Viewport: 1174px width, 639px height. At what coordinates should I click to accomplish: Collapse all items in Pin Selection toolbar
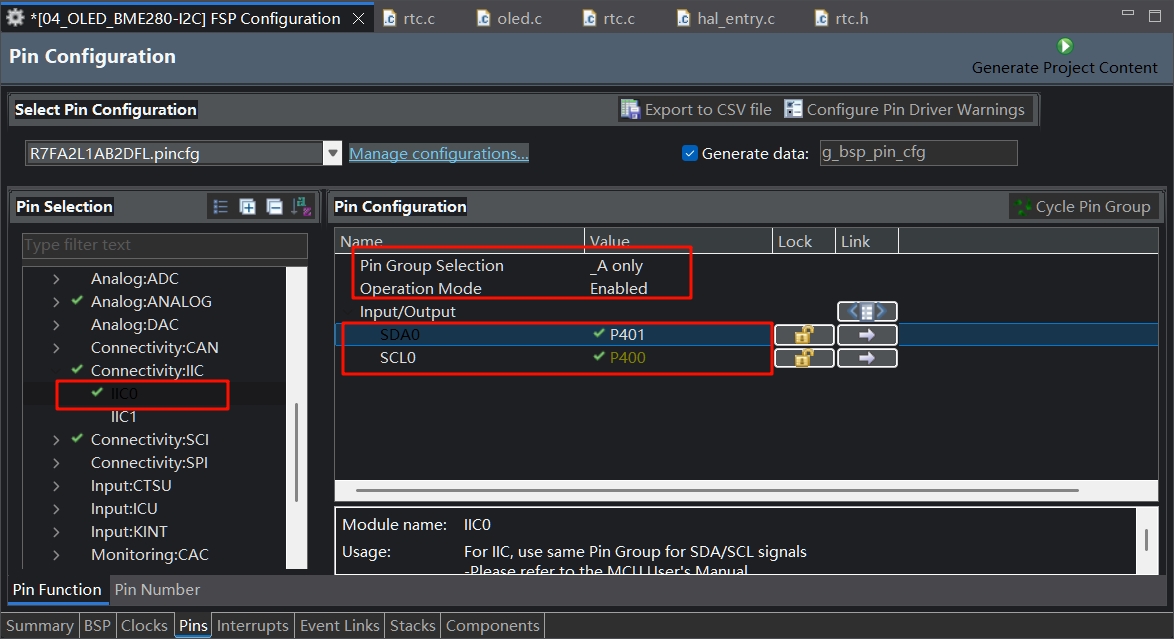[274, 207]
